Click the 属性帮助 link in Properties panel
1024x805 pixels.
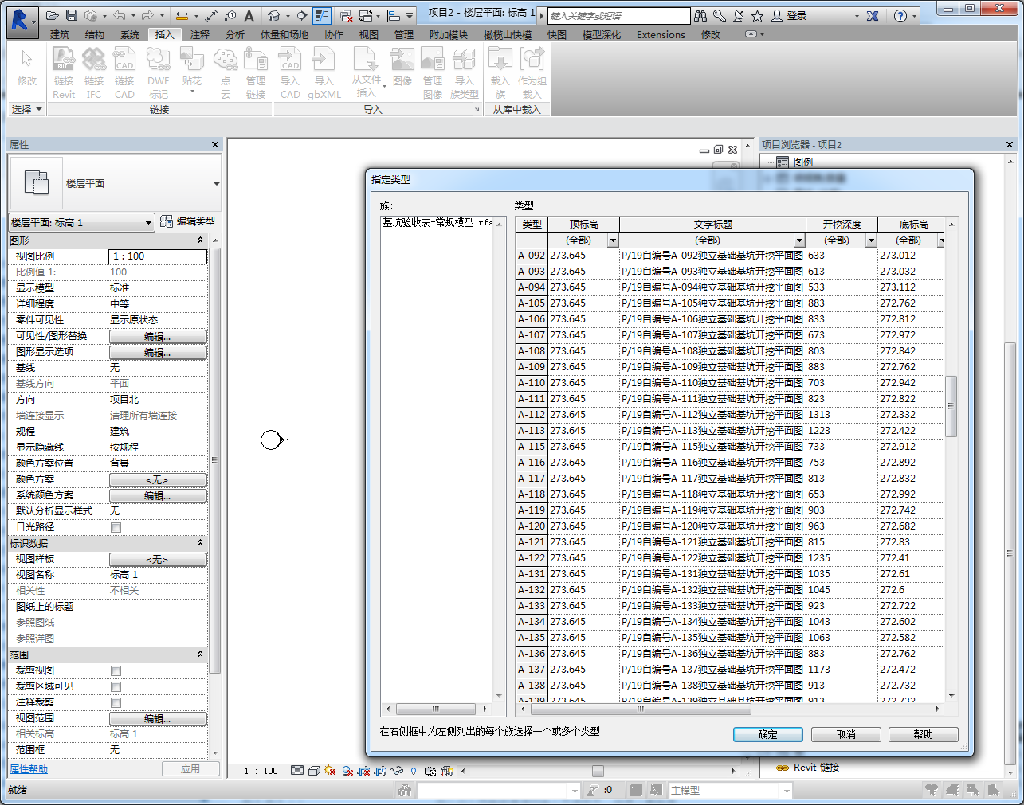click(x=29, y=768)
